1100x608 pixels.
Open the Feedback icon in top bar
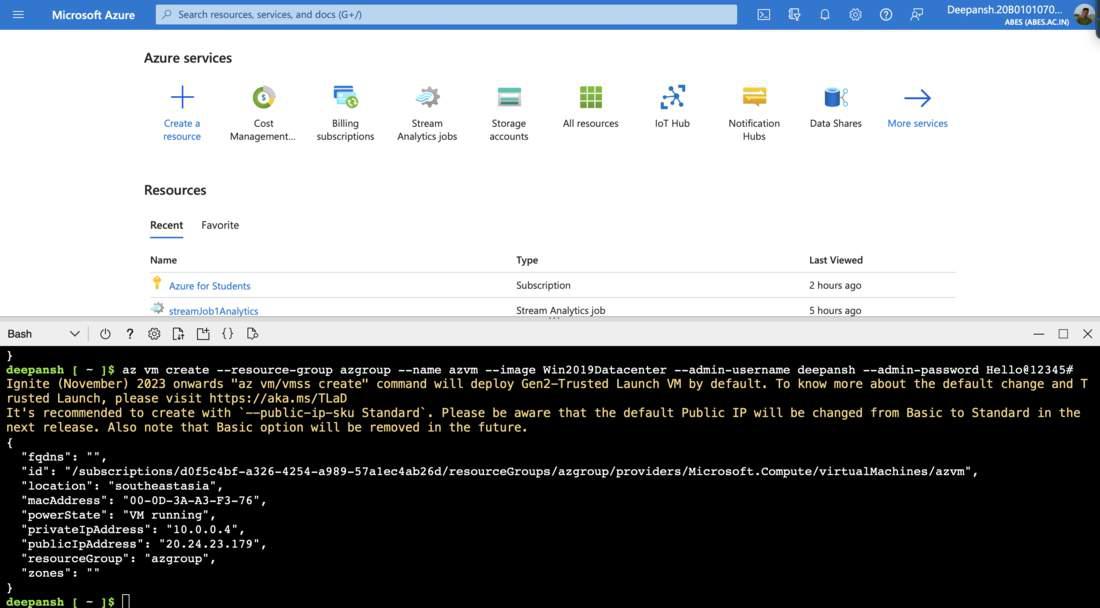pos(916,14)
